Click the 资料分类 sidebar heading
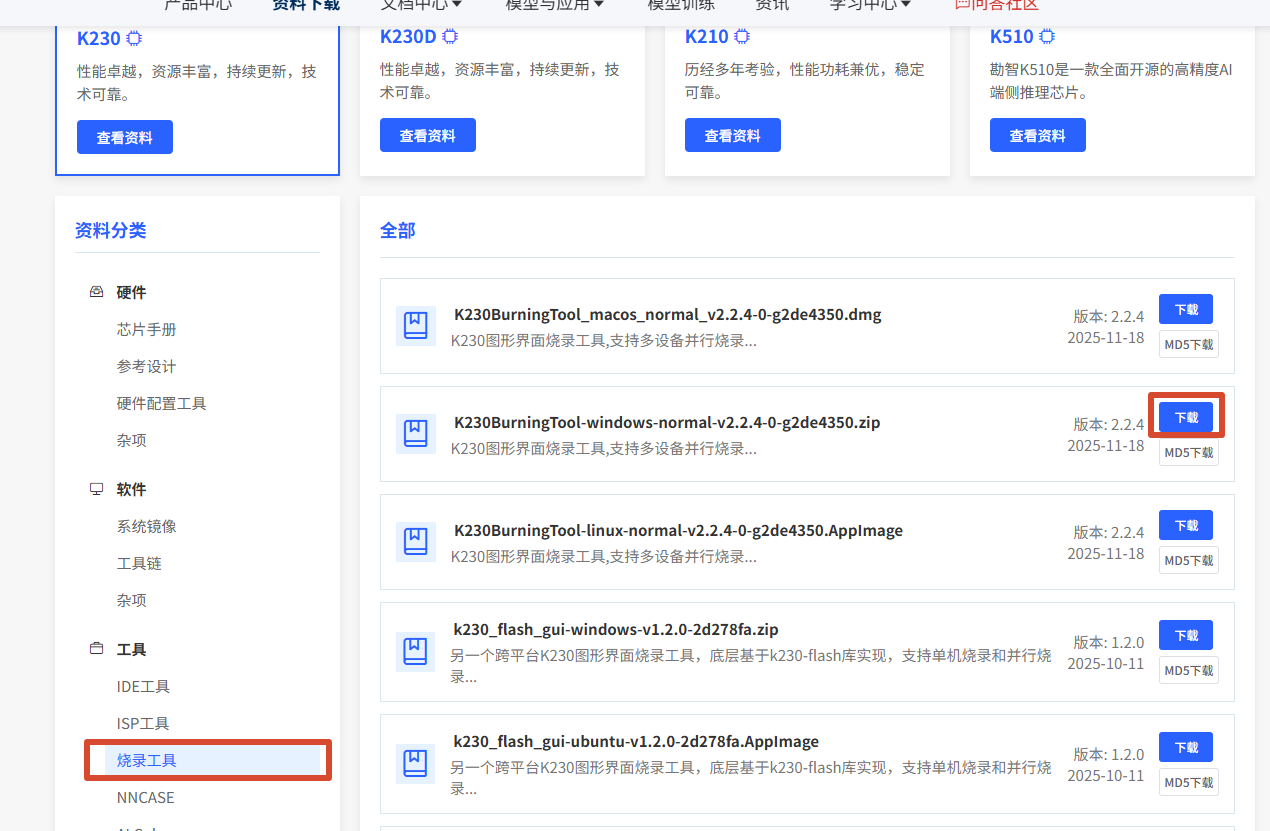 110,230
